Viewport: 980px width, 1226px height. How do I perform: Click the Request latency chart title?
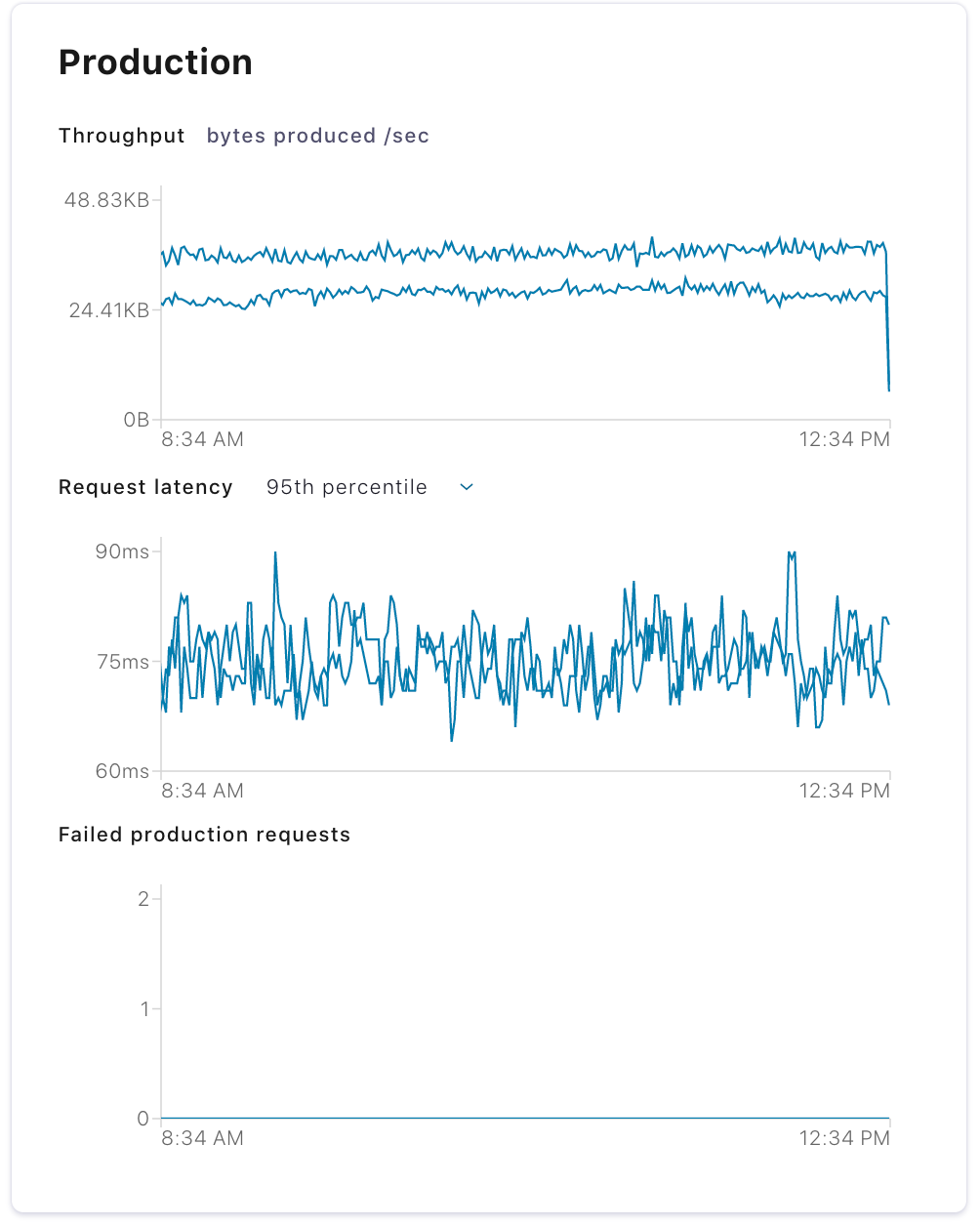[x=145, y=487]
